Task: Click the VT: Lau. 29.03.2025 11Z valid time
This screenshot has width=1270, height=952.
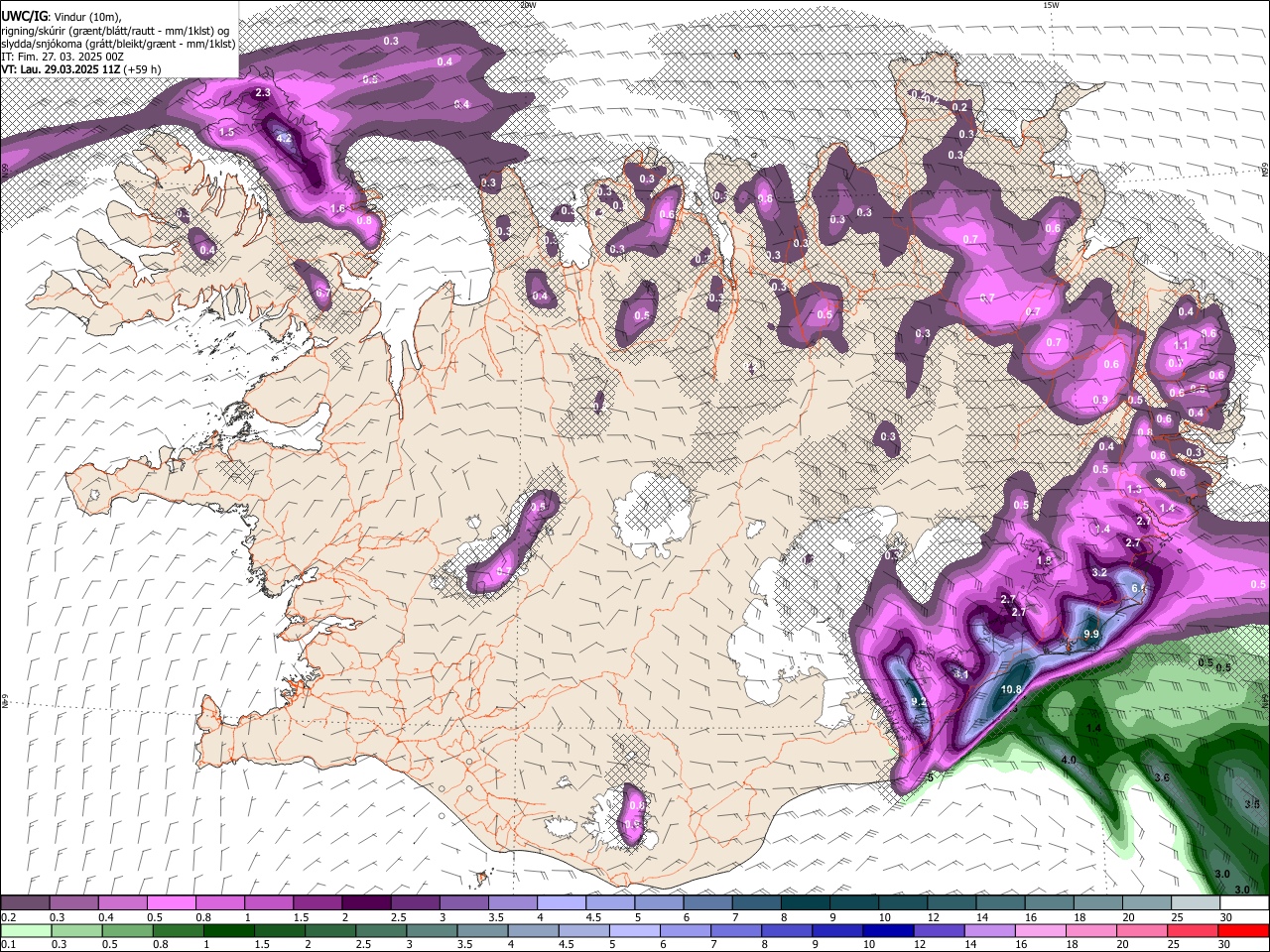Action: (80, 69)
